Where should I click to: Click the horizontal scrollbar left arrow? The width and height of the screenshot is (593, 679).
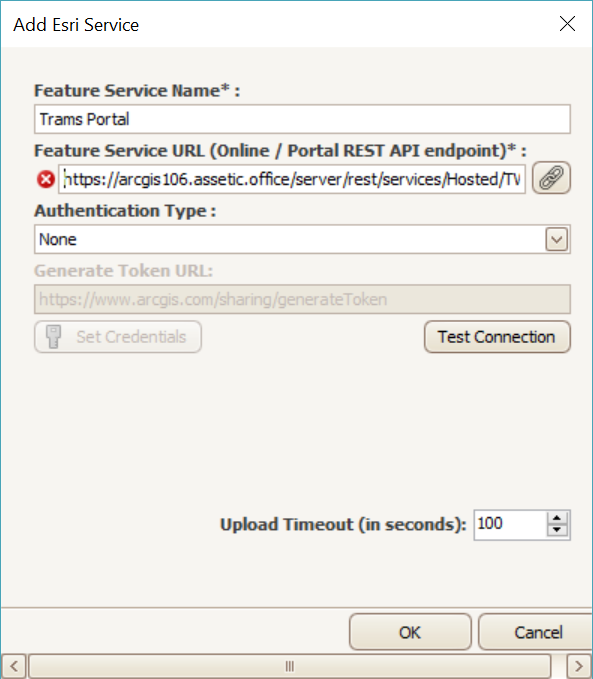click(14, 666)
